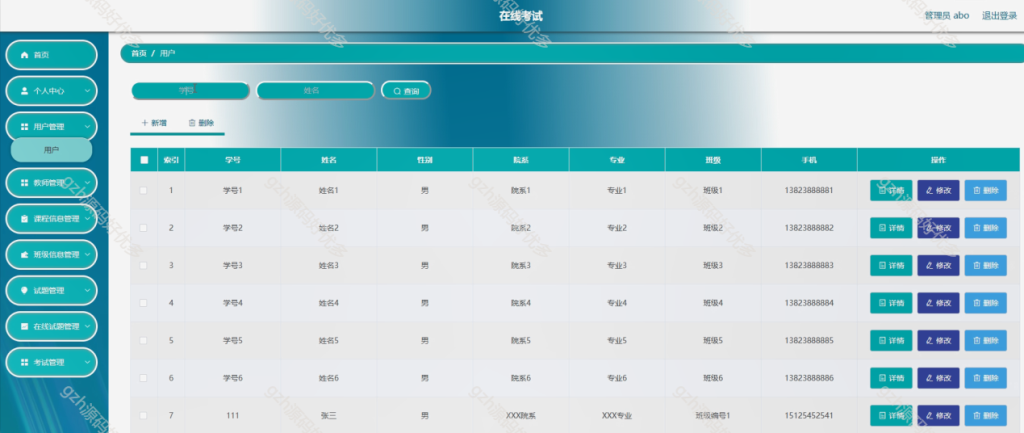The image size is (1024, 433).
Task: Check the checkbox for row 学号1
Action: pyautogui.click(x=144, y=191)
